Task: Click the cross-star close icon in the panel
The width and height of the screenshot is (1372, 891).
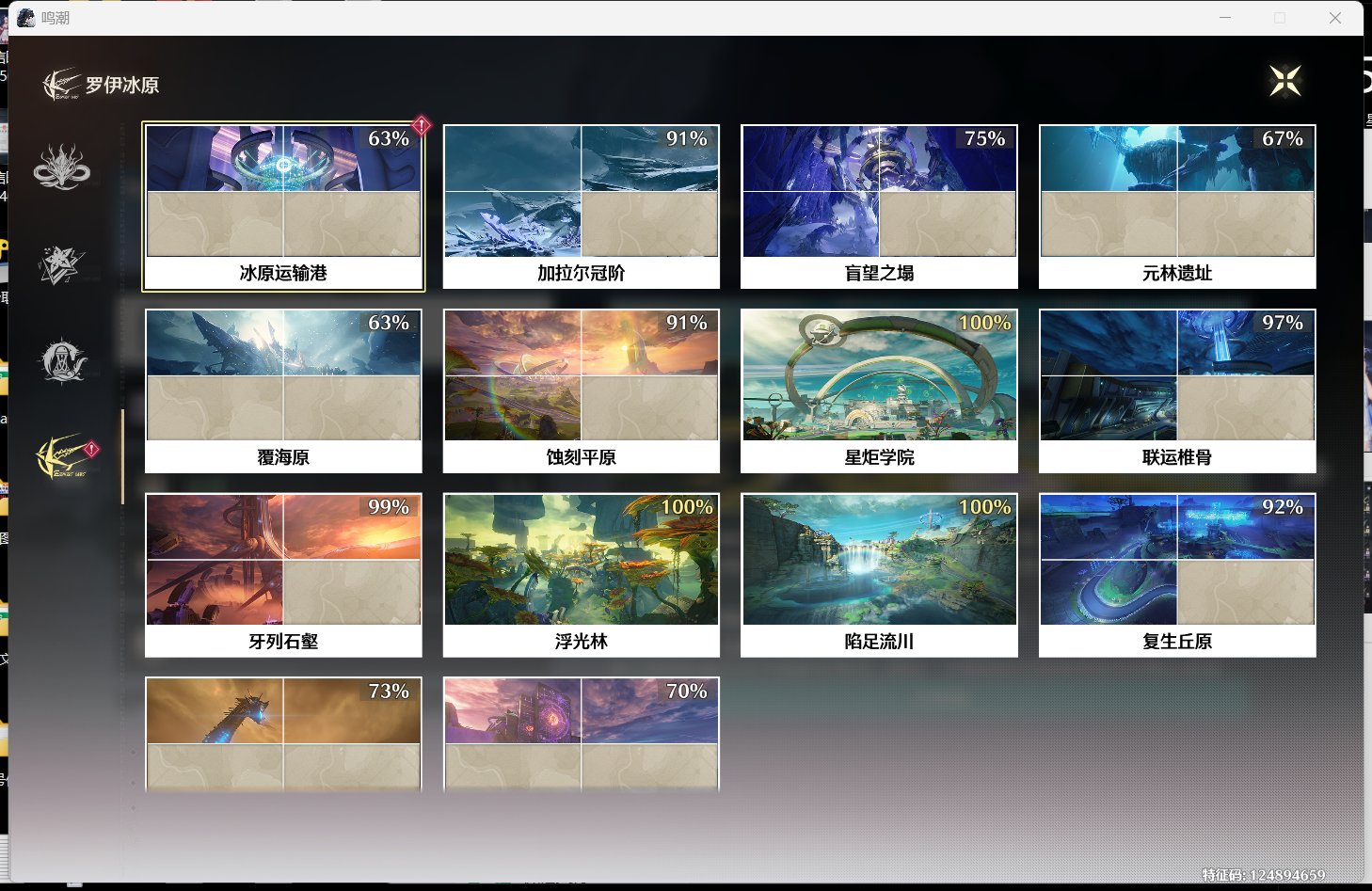Action: 1284,81
